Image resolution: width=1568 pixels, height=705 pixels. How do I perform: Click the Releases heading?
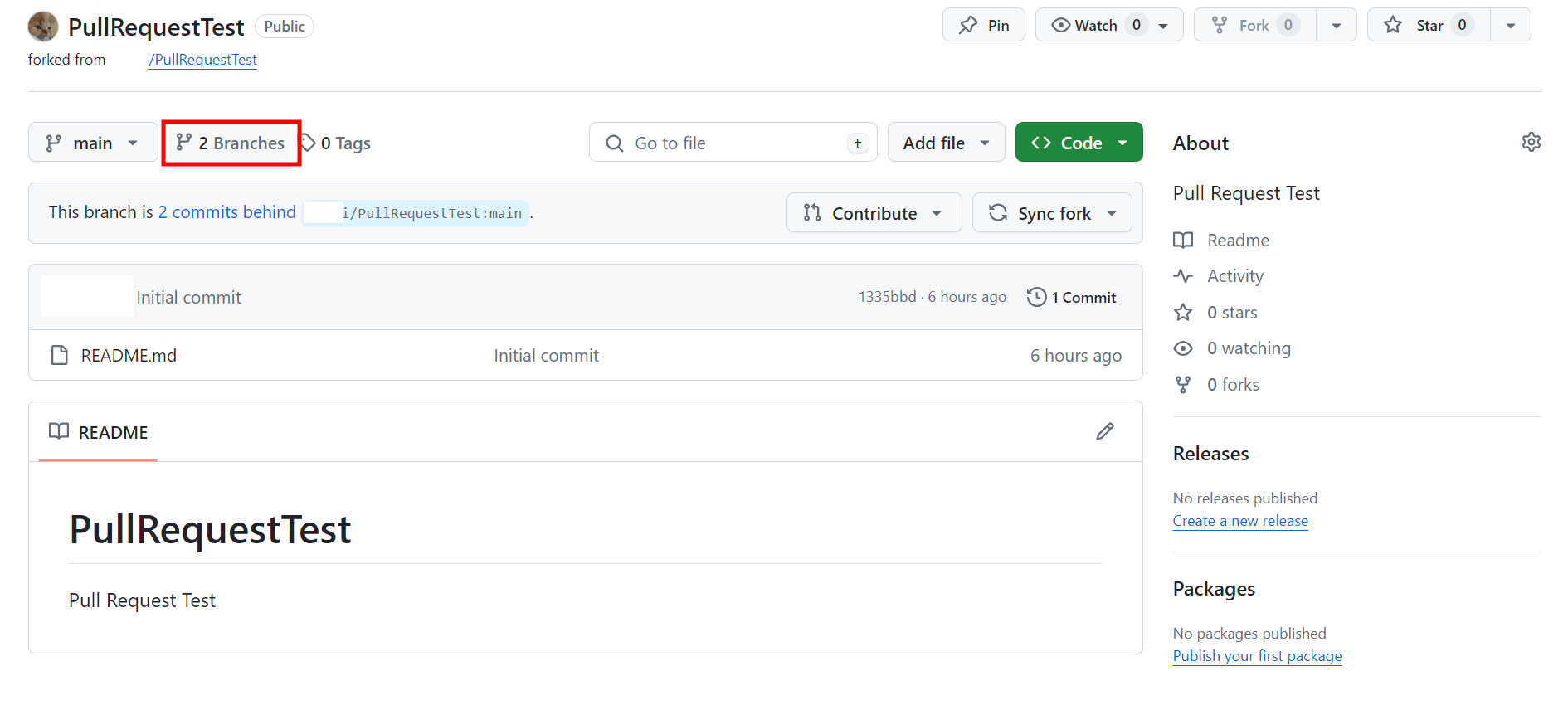[x=1210, y=454]
